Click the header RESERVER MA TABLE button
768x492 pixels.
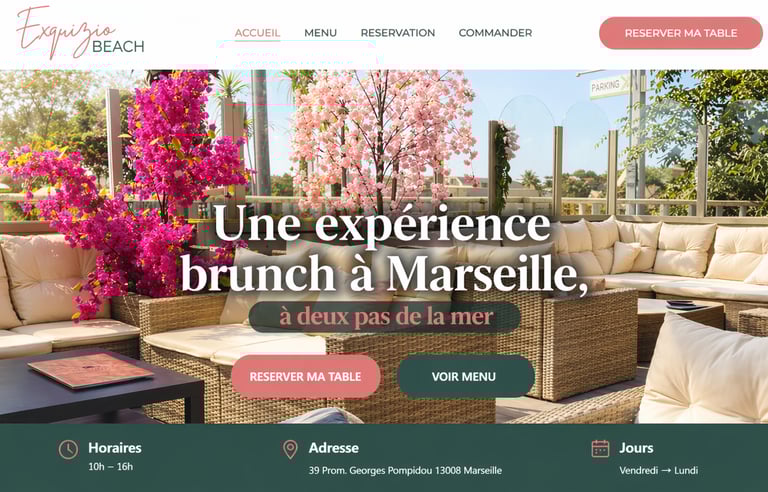click(x=681, y=33)
